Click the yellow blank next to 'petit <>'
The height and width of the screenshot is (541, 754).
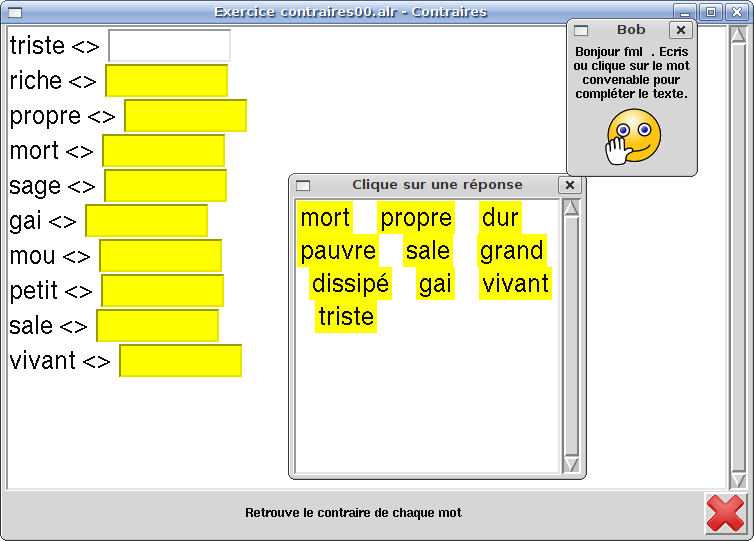click(163, 290)
